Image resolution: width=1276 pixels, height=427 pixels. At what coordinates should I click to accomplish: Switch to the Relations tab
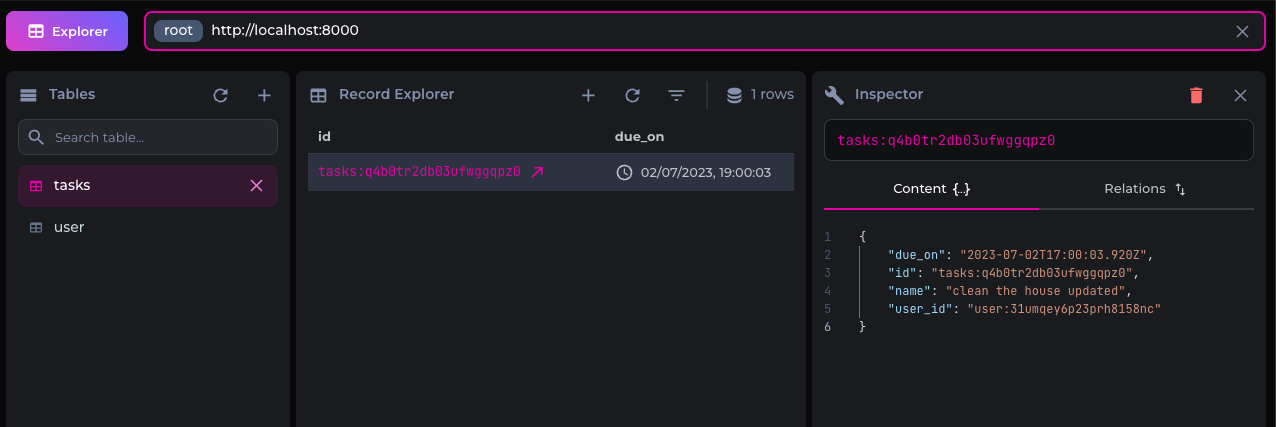tap(1144, 189)
